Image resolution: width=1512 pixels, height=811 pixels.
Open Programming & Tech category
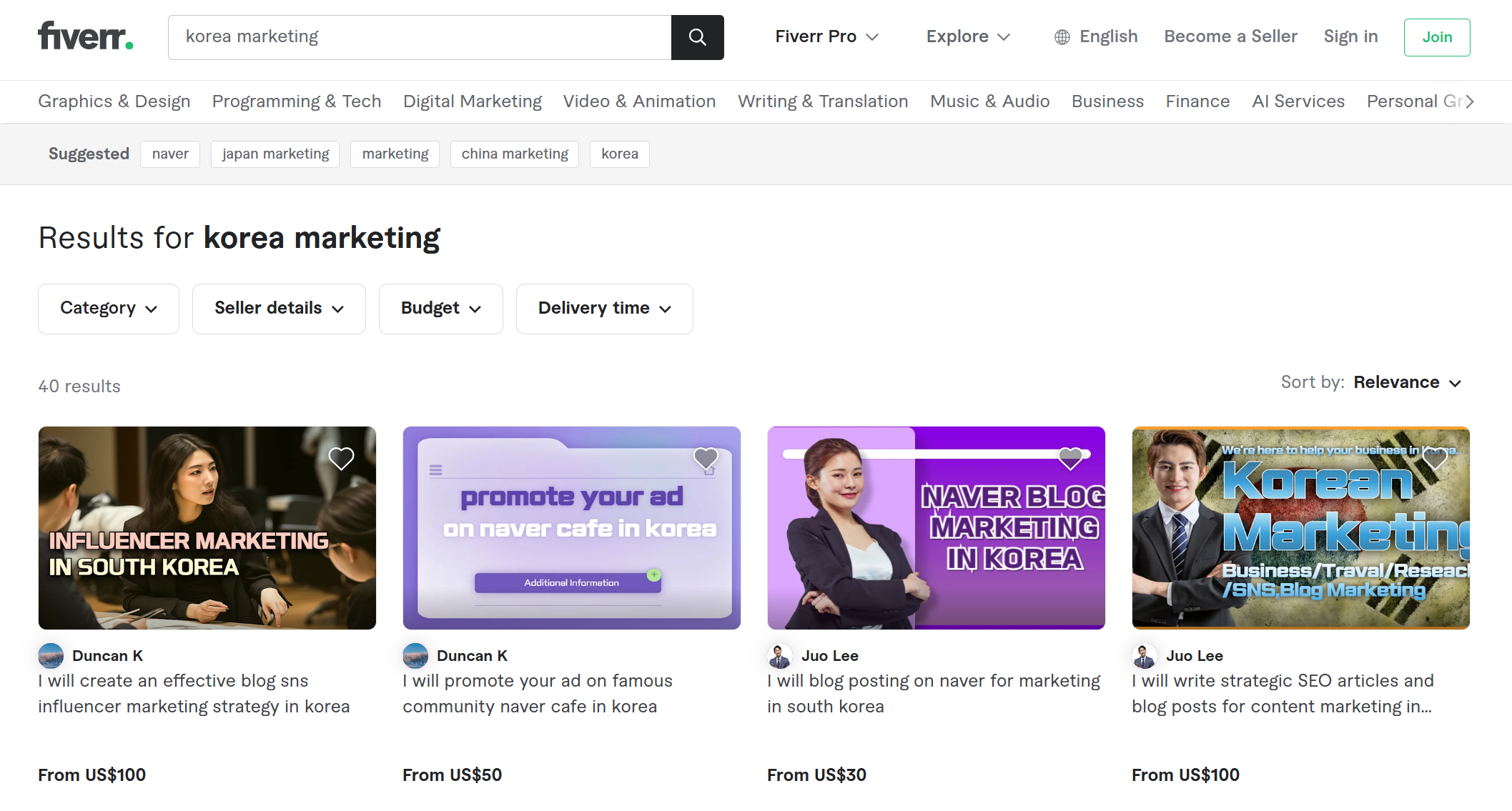tap(297, 101)
